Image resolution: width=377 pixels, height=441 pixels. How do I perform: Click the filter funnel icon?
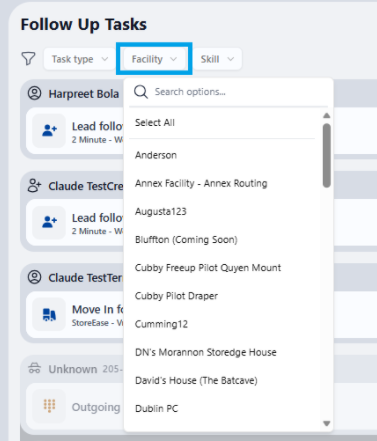coord(28,59)
